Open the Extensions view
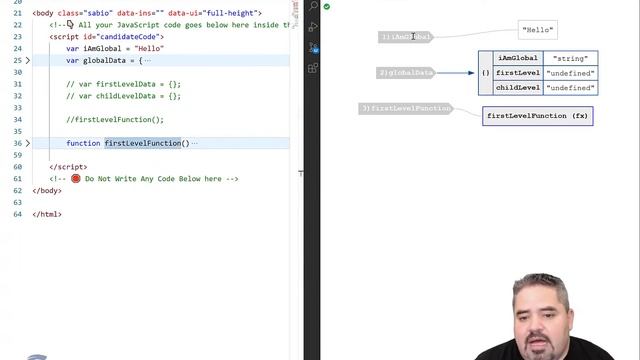 (313, 68)
